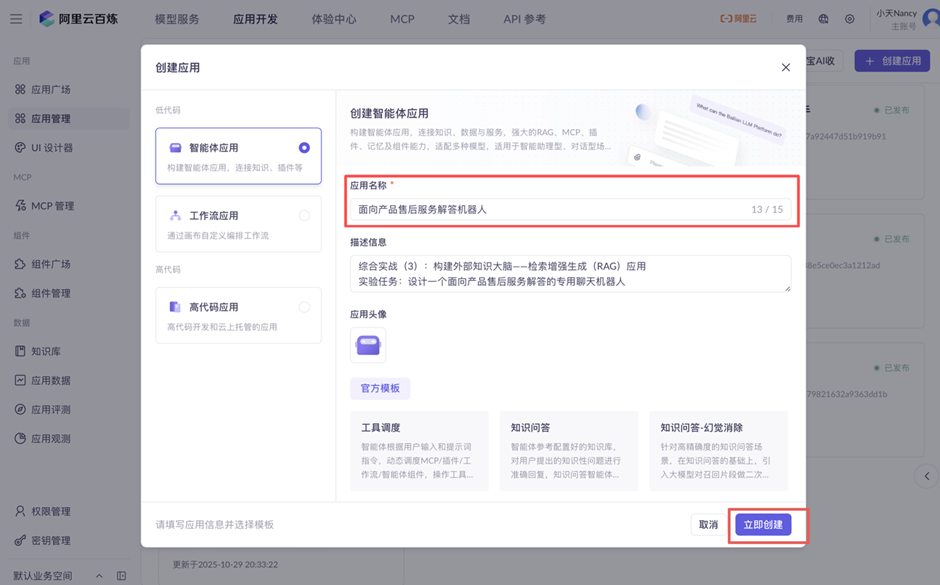The image size is (940, 585).
Task: Click the 费用 link in the top bar
Action: [794, 19]
